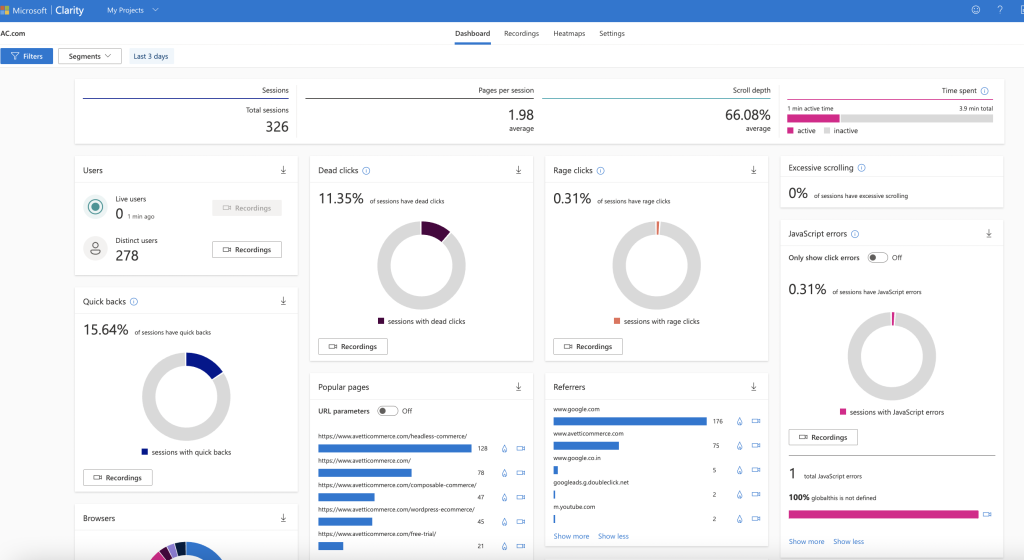This screenshot has height=560, width=1024.
Task: Click Show less under JavaScript errors
Action: 848,542
